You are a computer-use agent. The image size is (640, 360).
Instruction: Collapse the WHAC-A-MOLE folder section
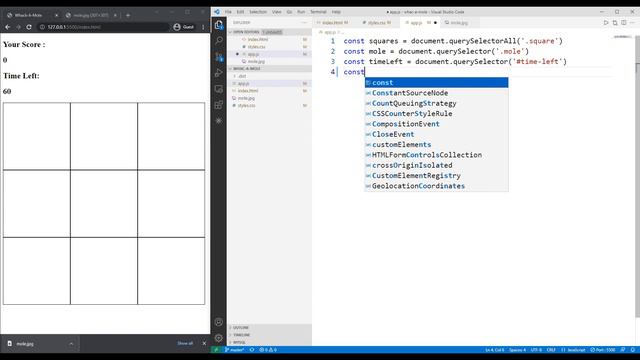pos(269,69)
